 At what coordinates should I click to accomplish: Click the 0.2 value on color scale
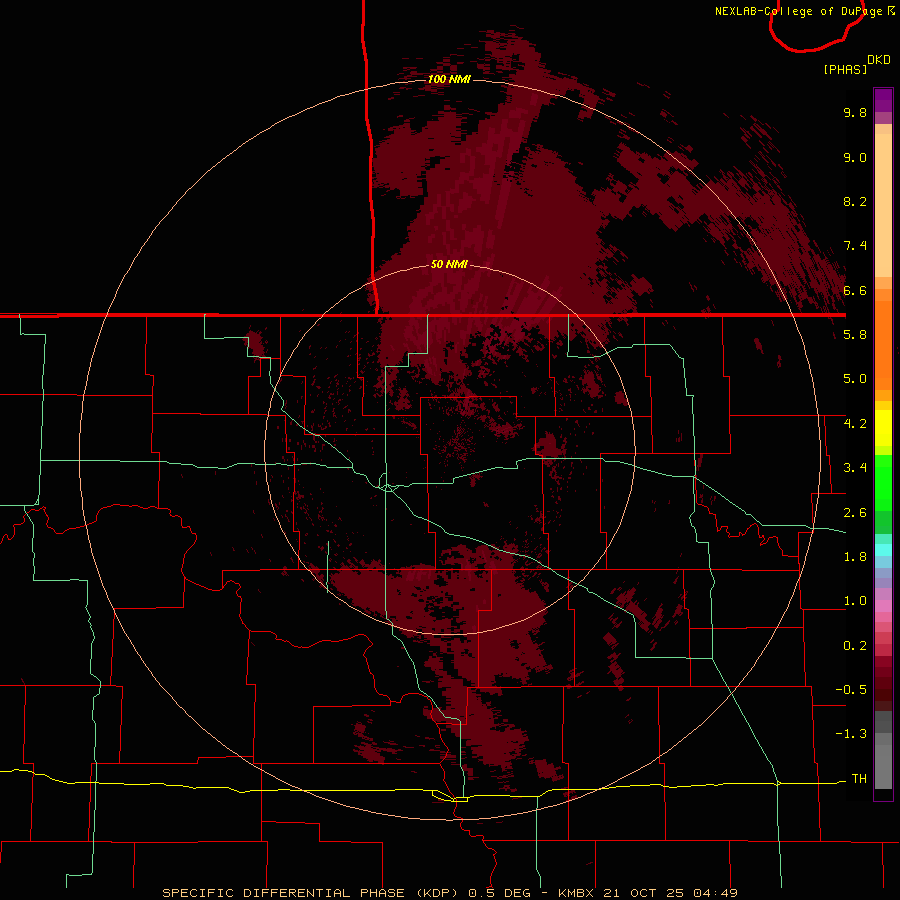click(855, 646)
